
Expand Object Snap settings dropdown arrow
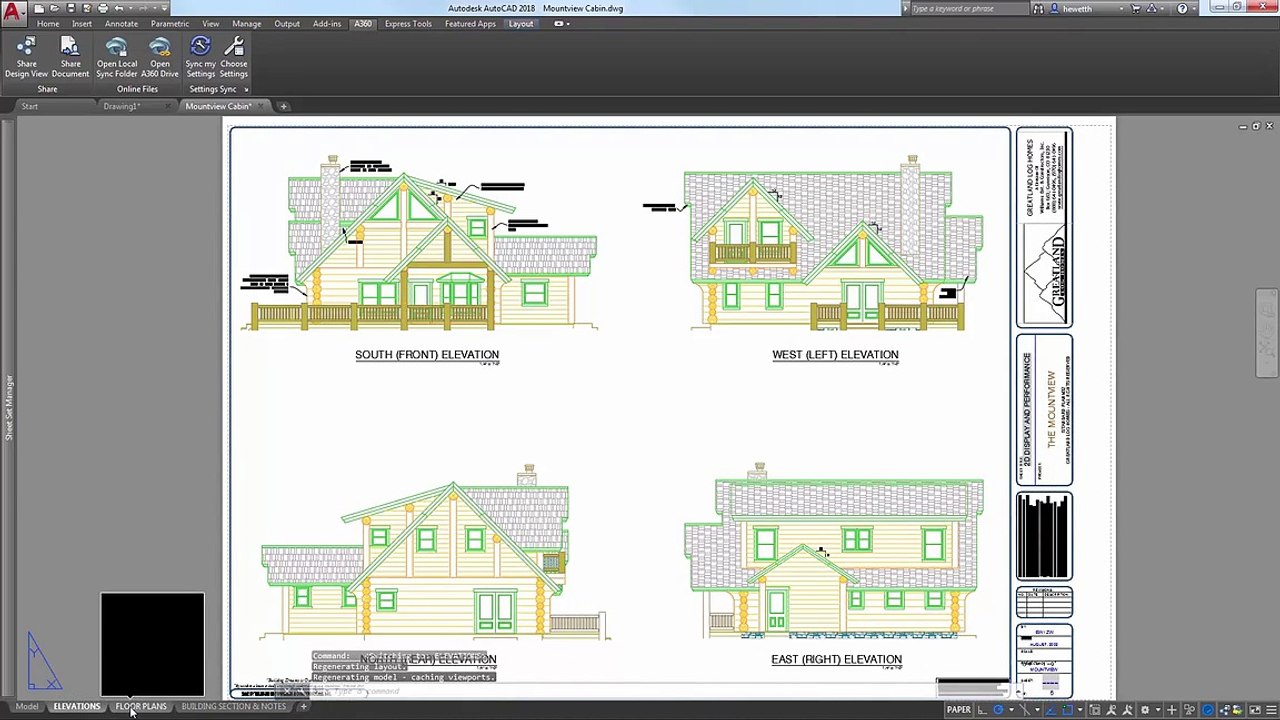click(x=1080, y=710)
